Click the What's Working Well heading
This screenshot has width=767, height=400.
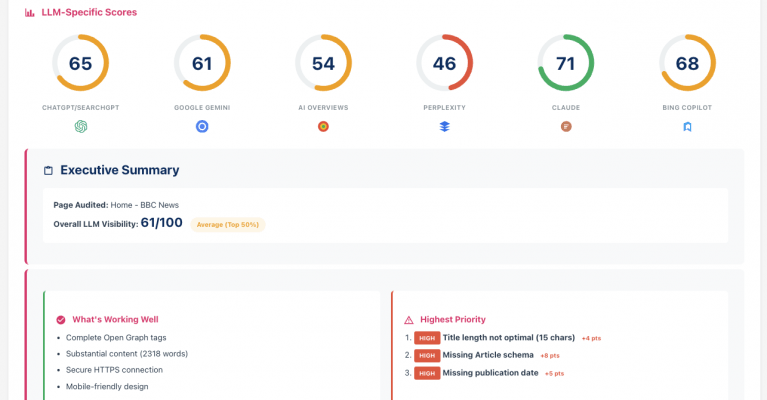coord(115,319)
